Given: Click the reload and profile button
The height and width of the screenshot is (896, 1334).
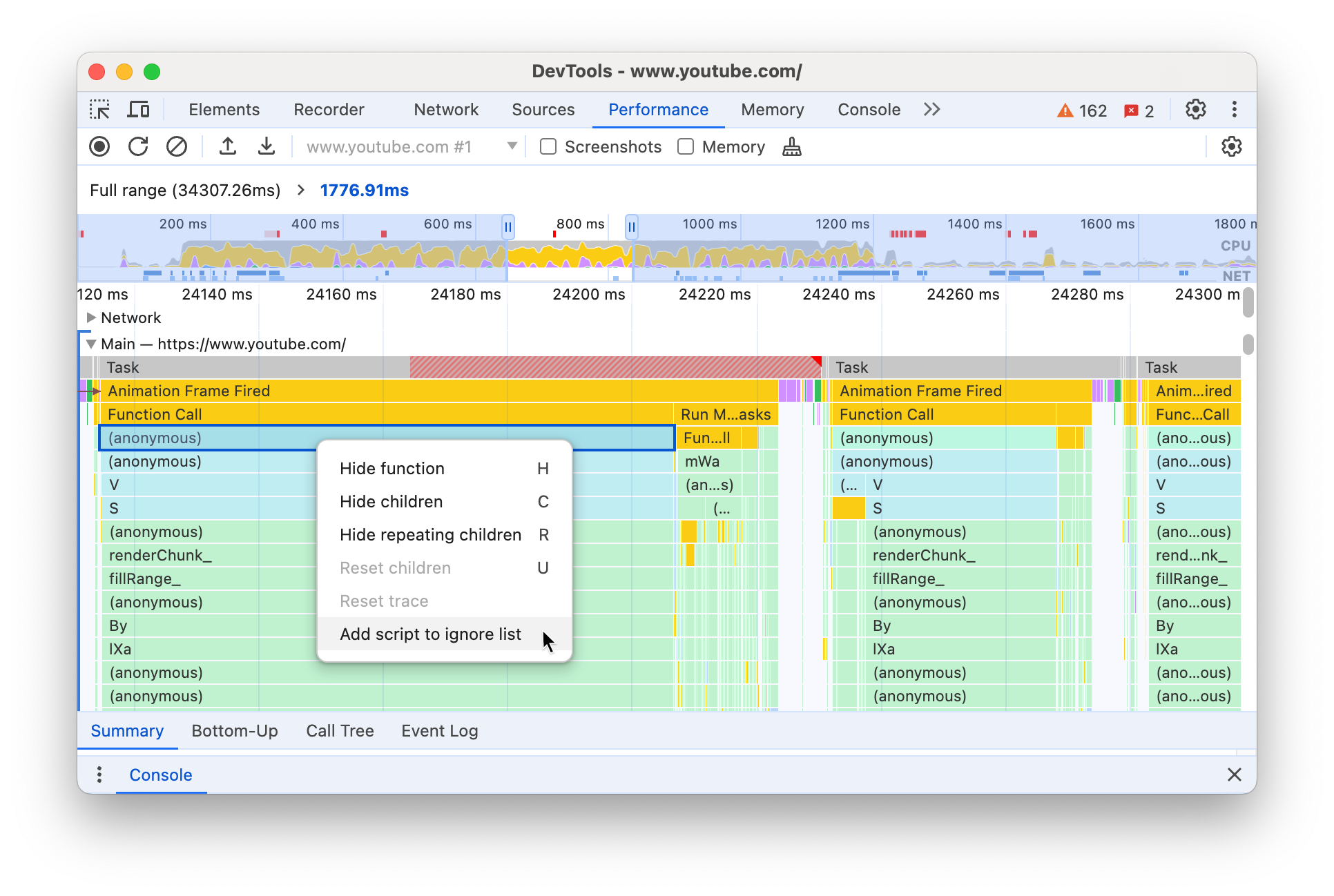Looking at the screenshot, I should tap(139, 147).
